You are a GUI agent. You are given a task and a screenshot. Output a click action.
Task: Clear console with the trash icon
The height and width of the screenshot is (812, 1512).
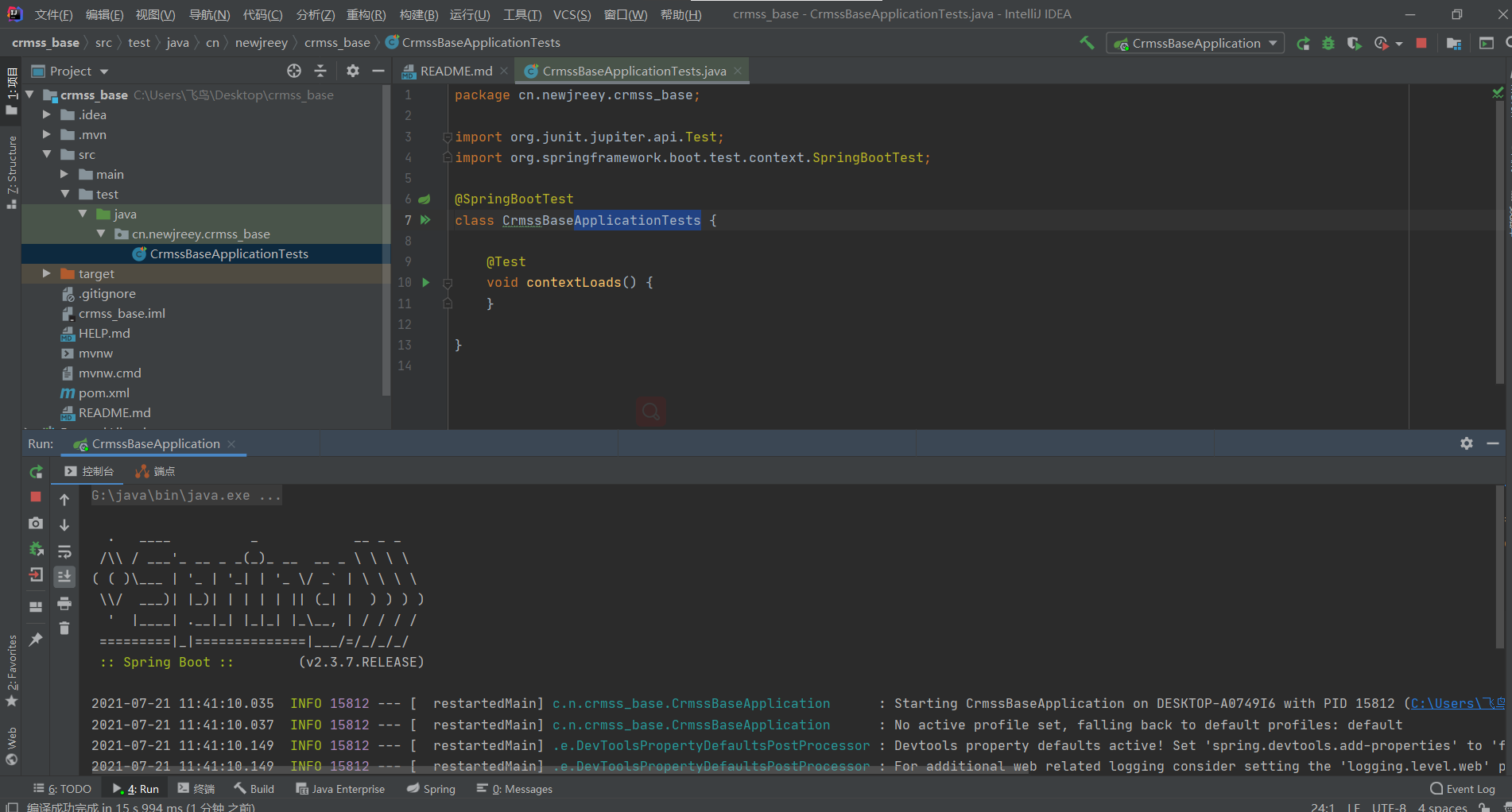coord(64,628)
